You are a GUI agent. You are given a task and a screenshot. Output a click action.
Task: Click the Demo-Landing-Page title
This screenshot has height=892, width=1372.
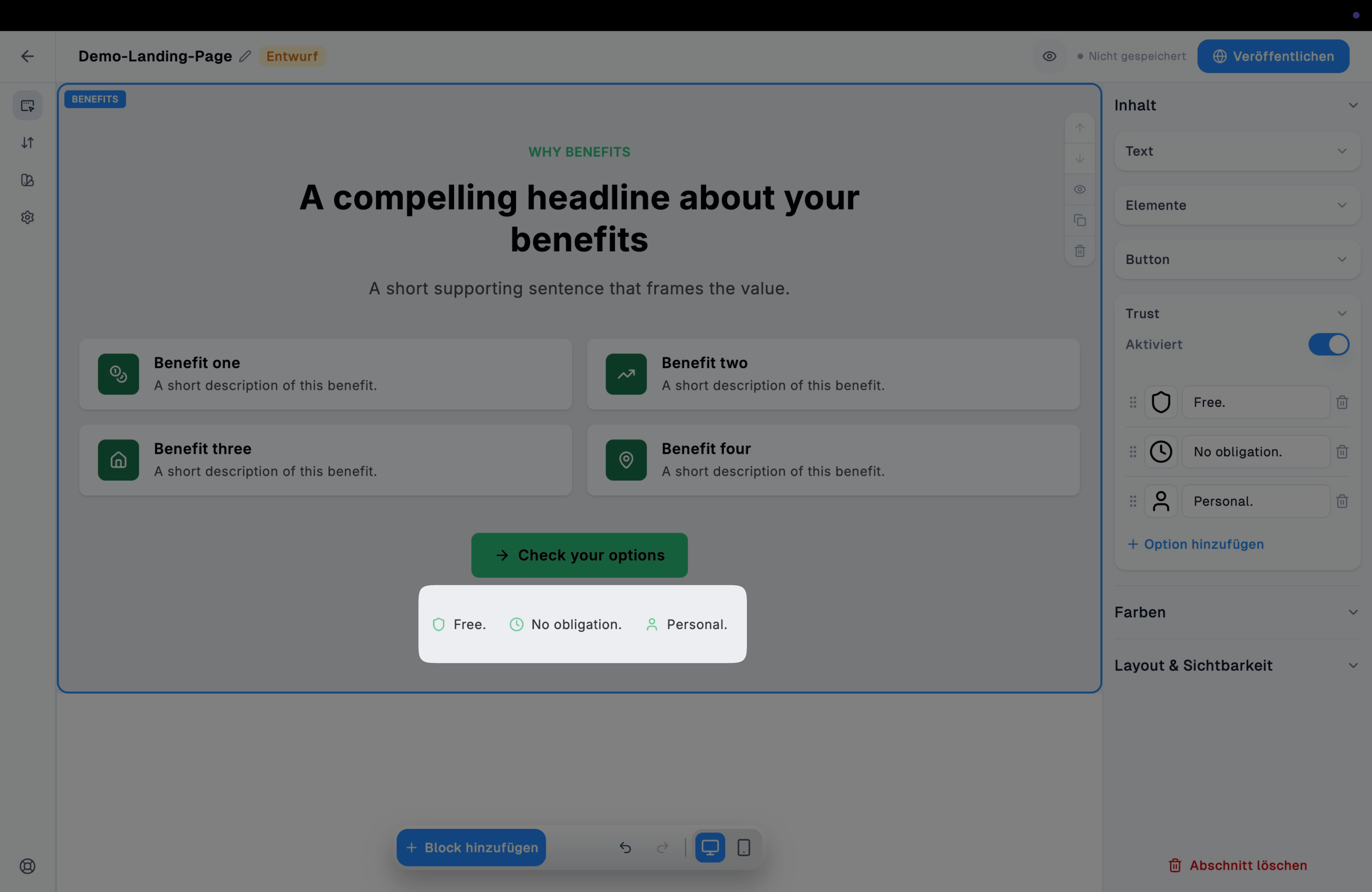(x=155, y=56)
